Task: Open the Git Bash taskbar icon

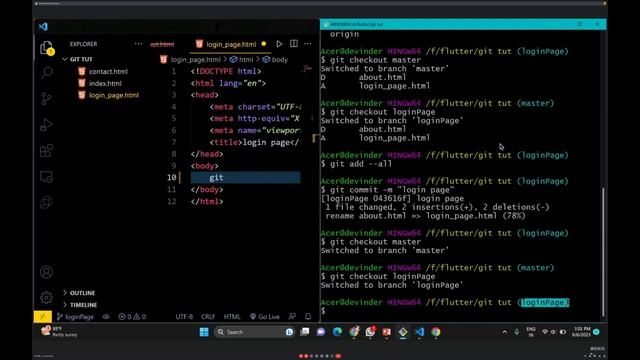Action: (403, 332)
